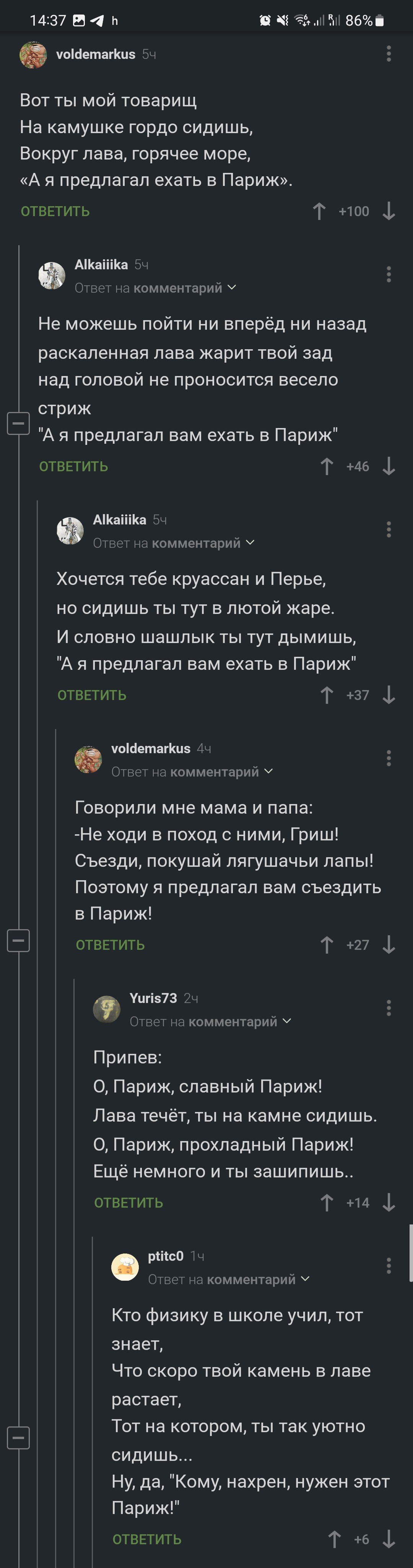The image size is (413, 1568).
Task: Open three-dot menu on Yuris73's comment
Action: click(389, 1008)
